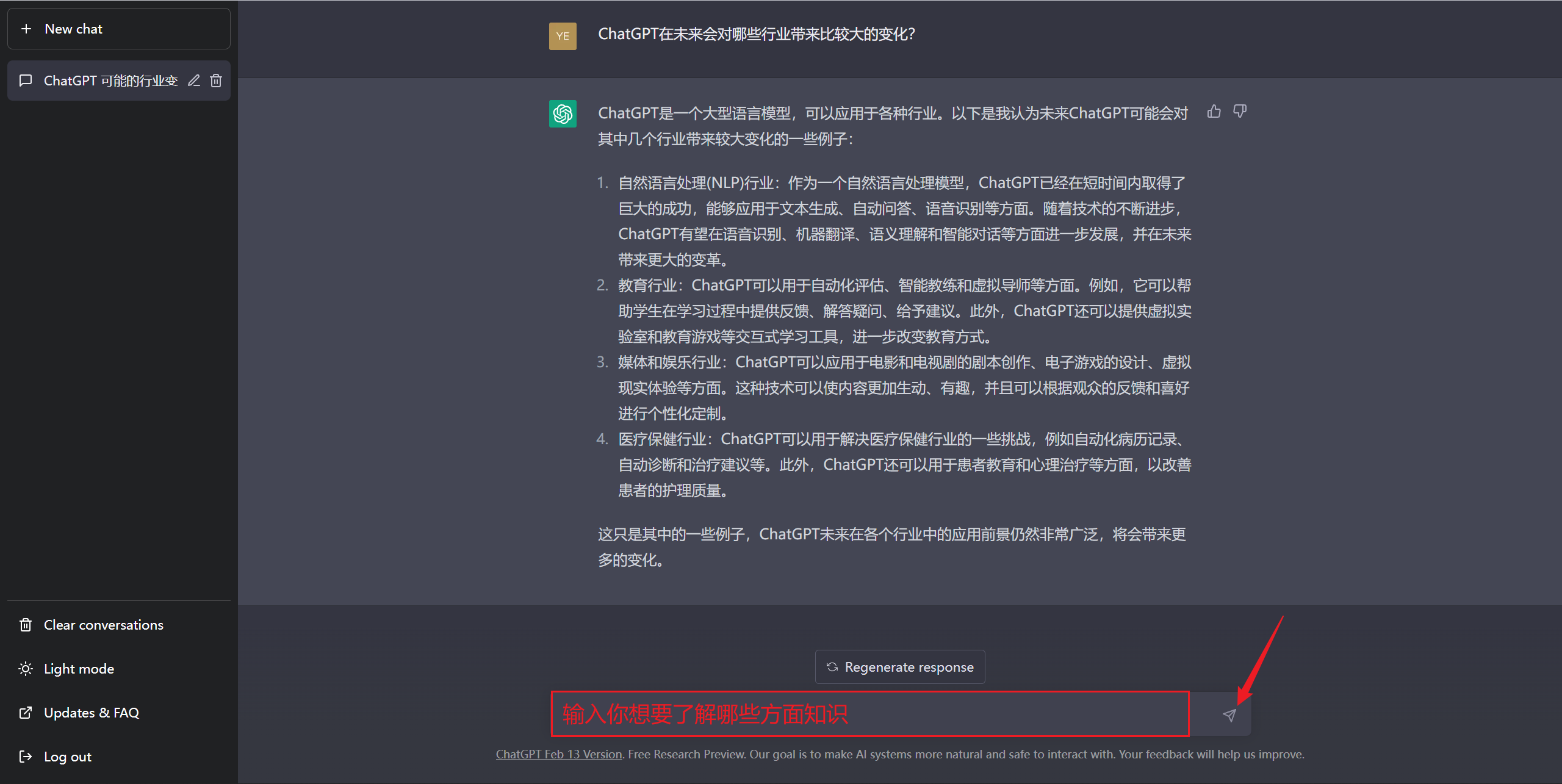
Task: Click the closing paragraph starting 这只是其中的一些例子
Action: click(x=892, y=547)
